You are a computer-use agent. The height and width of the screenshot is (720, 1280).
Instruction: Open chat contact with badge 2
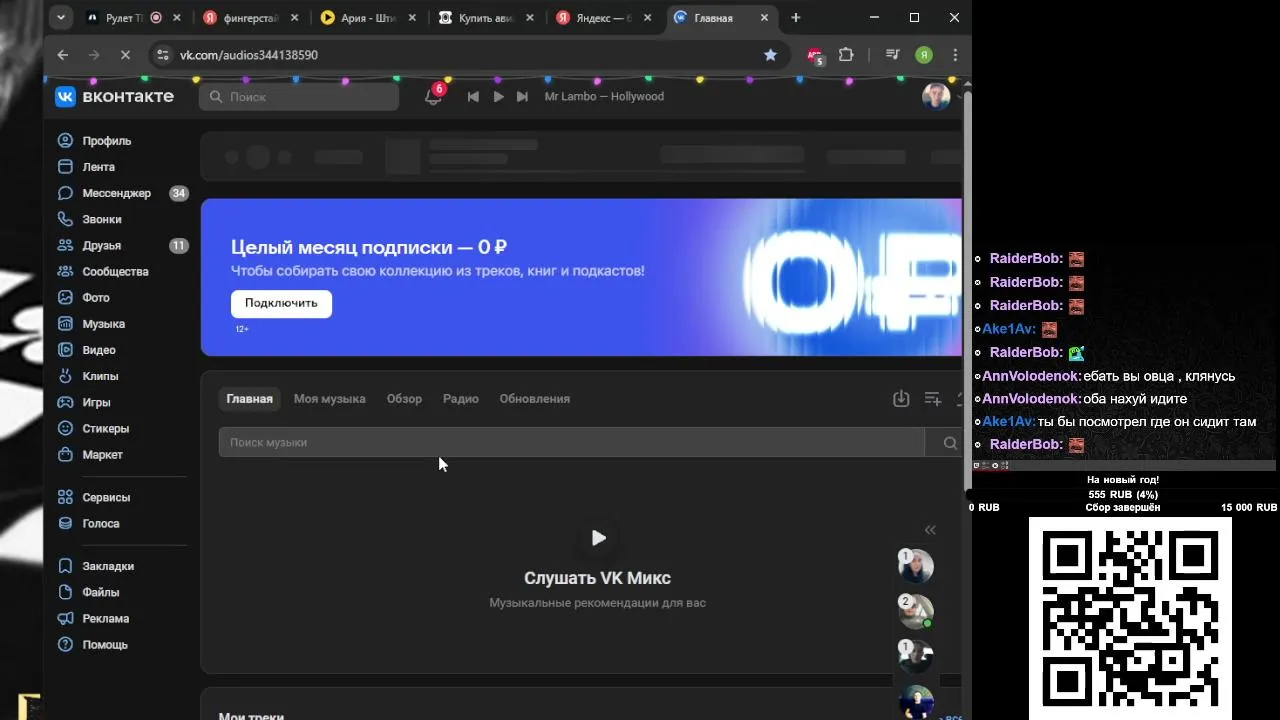pos(916,612)
